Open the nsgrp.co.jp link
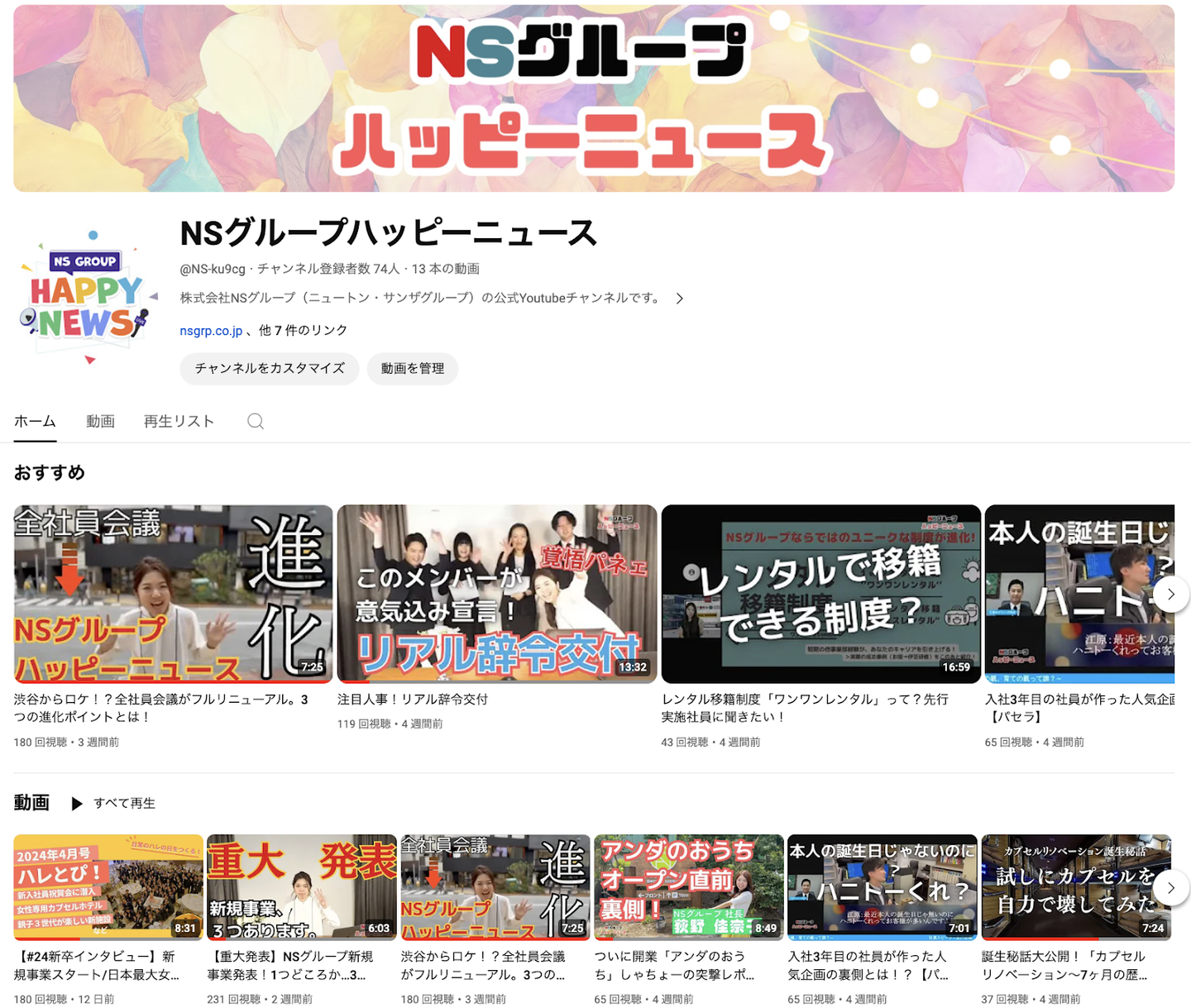This screenshot has width=1191, height=1008. pos(211,331)
